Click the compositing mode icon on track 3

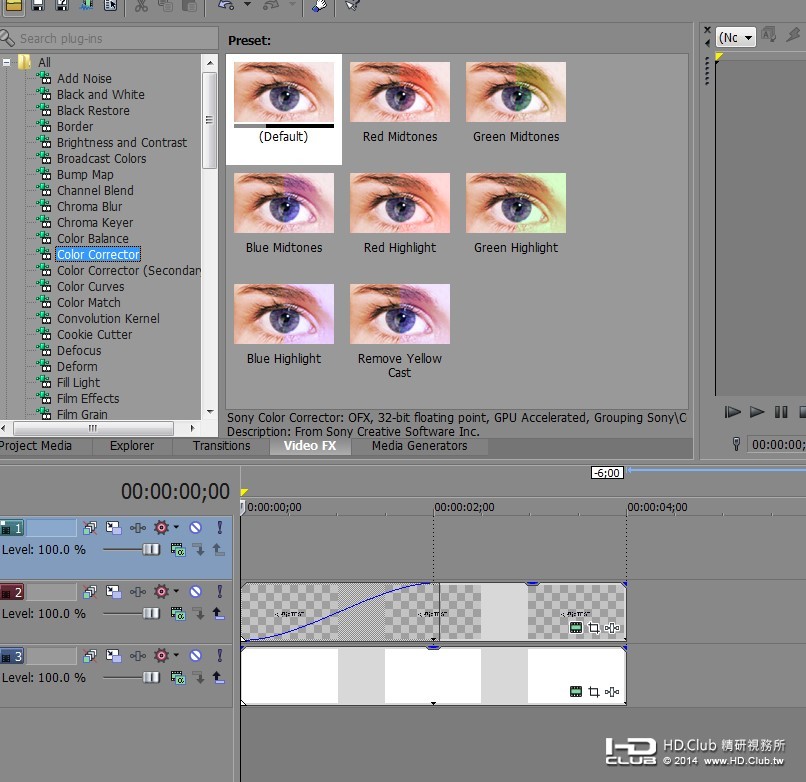pos(178,678)
